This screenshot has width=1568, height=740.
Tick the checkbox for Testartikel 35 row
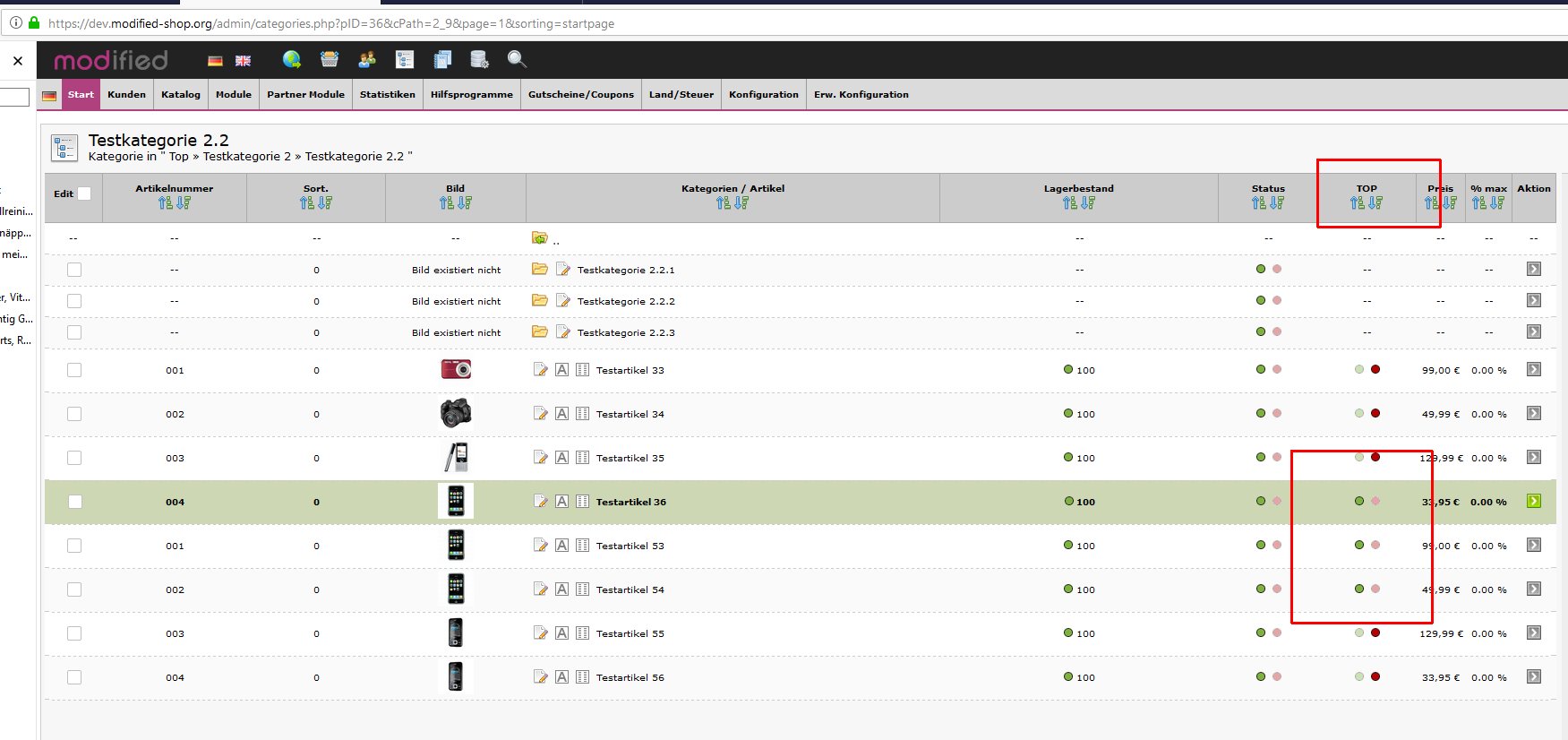tap(74, 458)
